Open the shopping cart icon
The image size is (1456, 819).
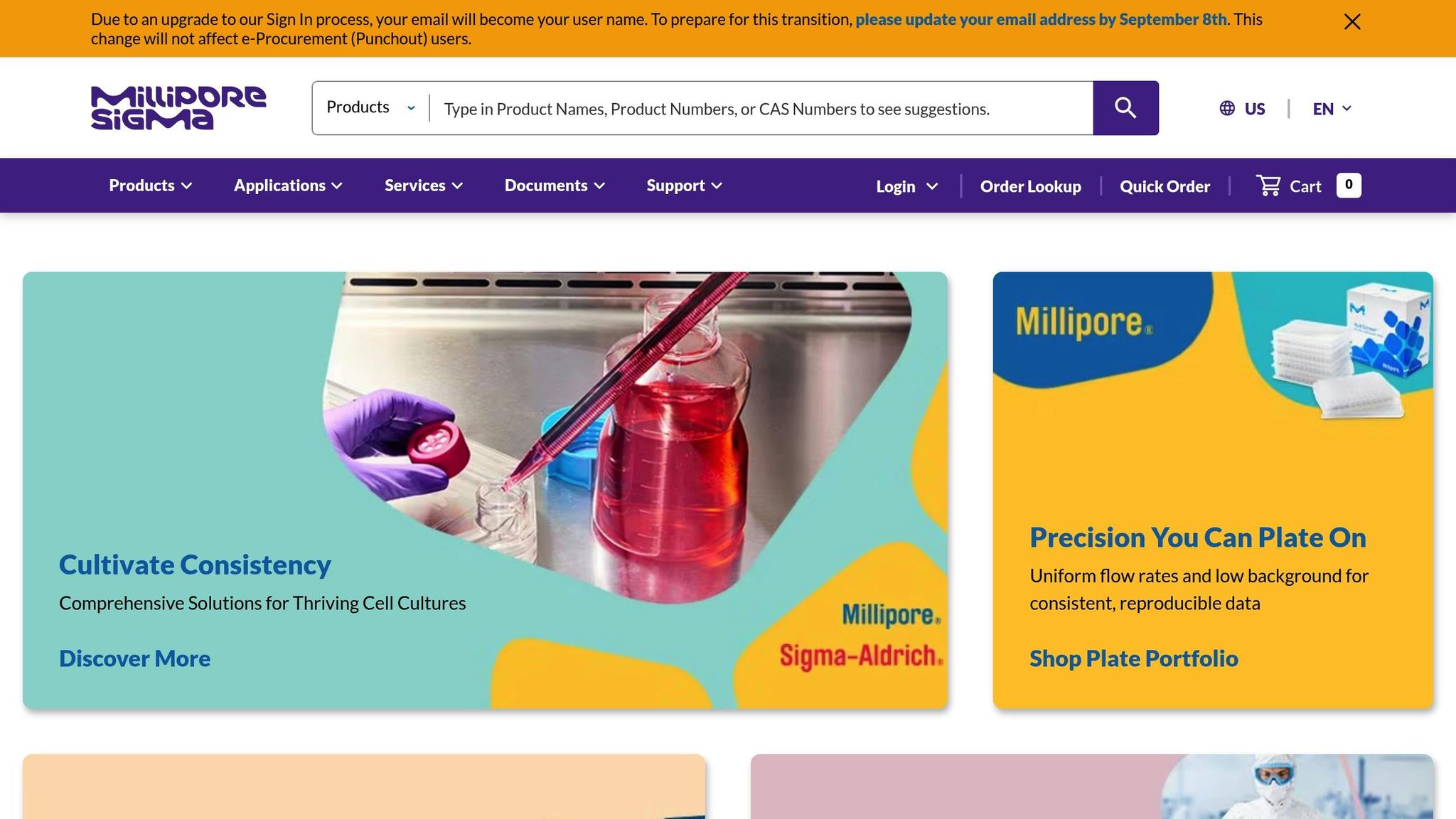pos(1268,186)
